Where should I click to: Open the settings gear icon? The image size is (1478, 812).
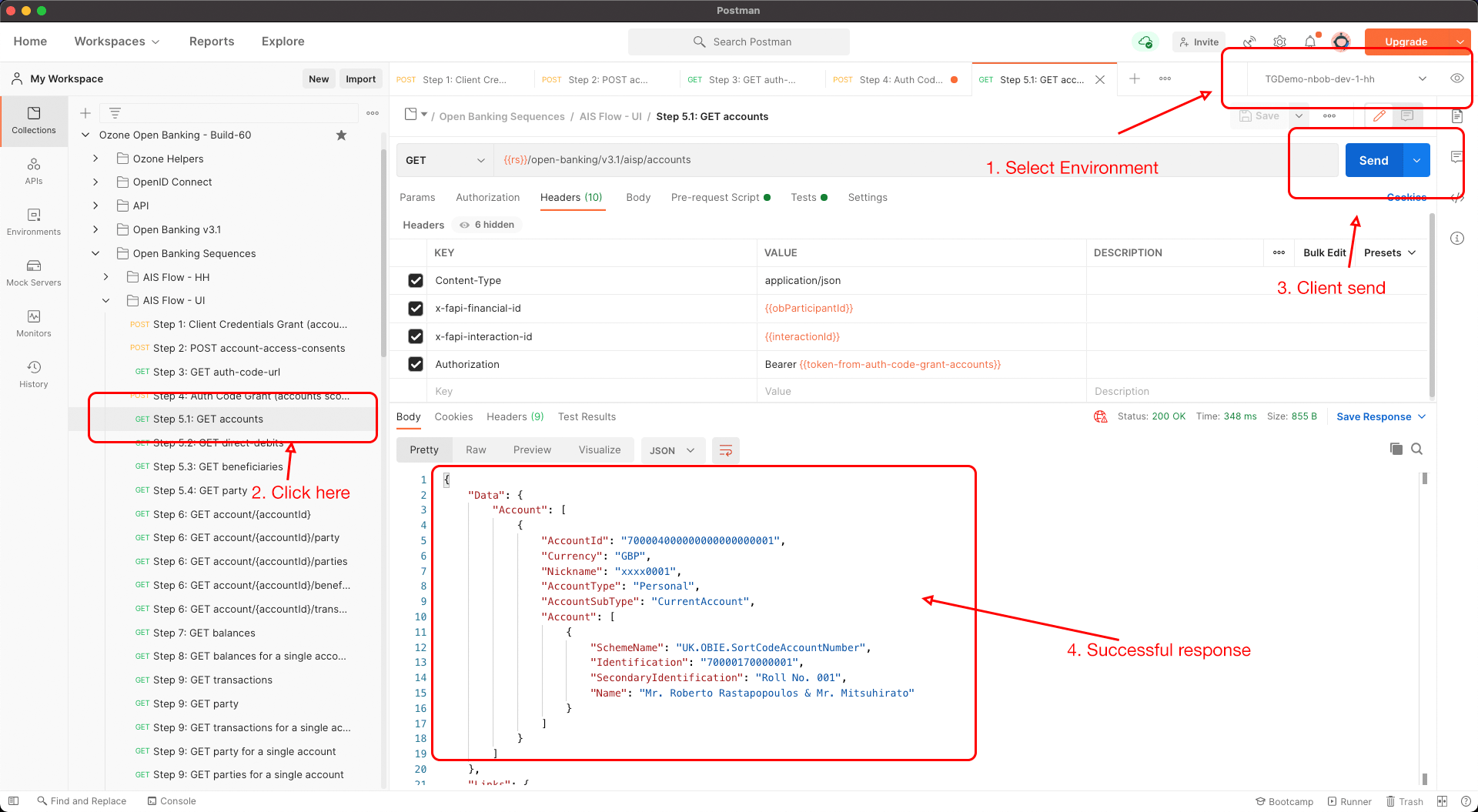click(x=1279, y=42)
